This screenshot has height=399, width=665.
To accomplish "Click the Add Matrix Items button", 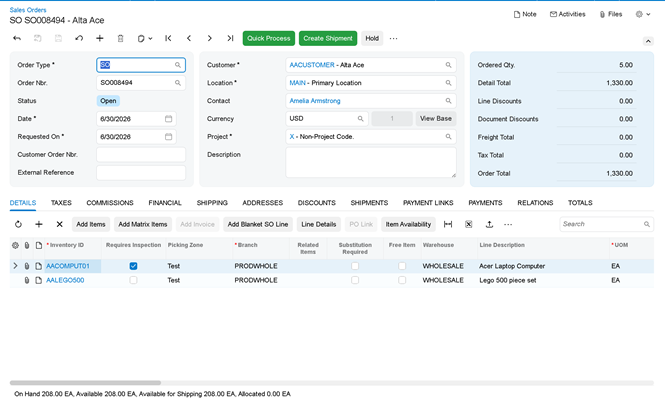I will 142,224.
